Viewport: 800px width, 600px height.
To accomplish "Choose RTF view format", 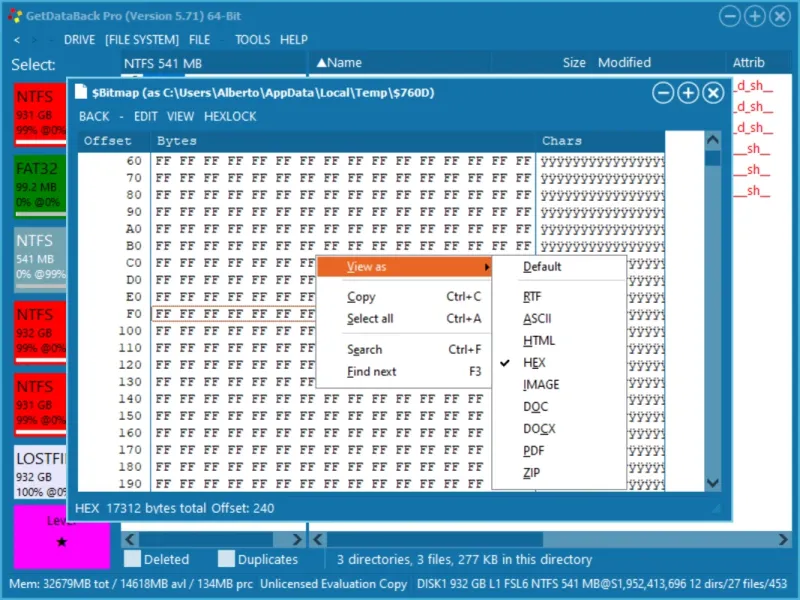I will click(x=559, y=297).
